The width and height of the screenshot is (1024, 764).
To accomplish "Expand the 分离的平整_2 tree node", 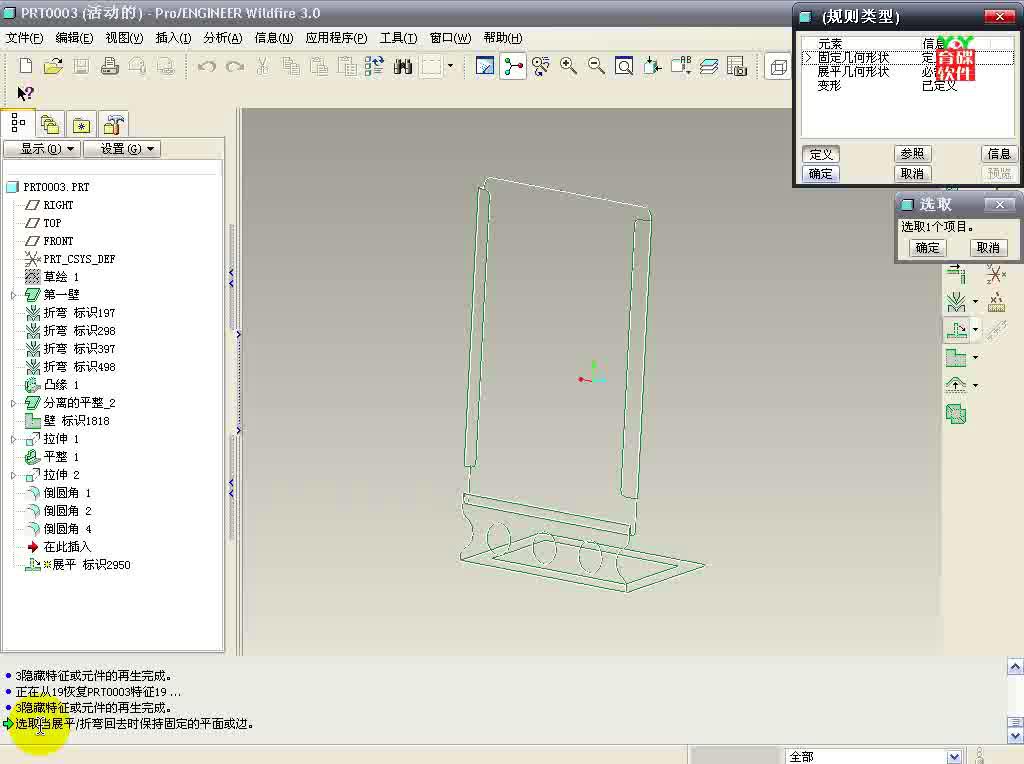I will [13, 404].
